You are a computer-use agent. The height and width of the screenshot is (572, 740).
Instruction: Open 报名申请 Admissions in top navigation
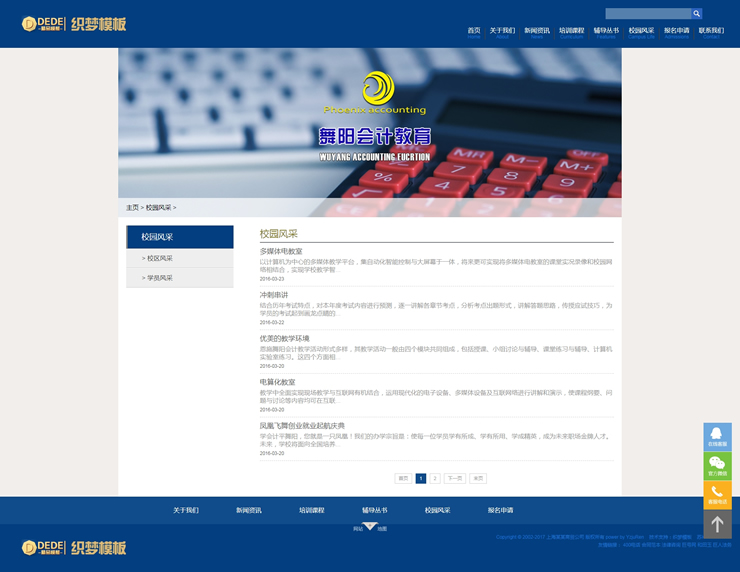(676, 31)
